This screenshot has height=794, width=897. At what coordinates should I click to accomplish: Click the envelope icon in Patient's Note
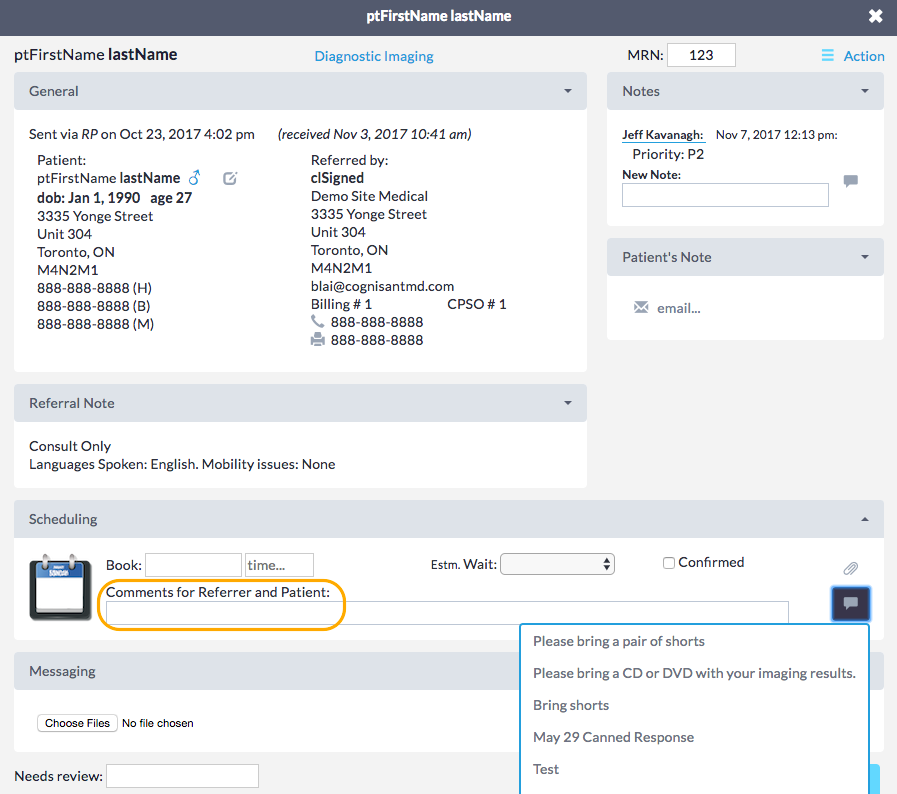(641, 308)
